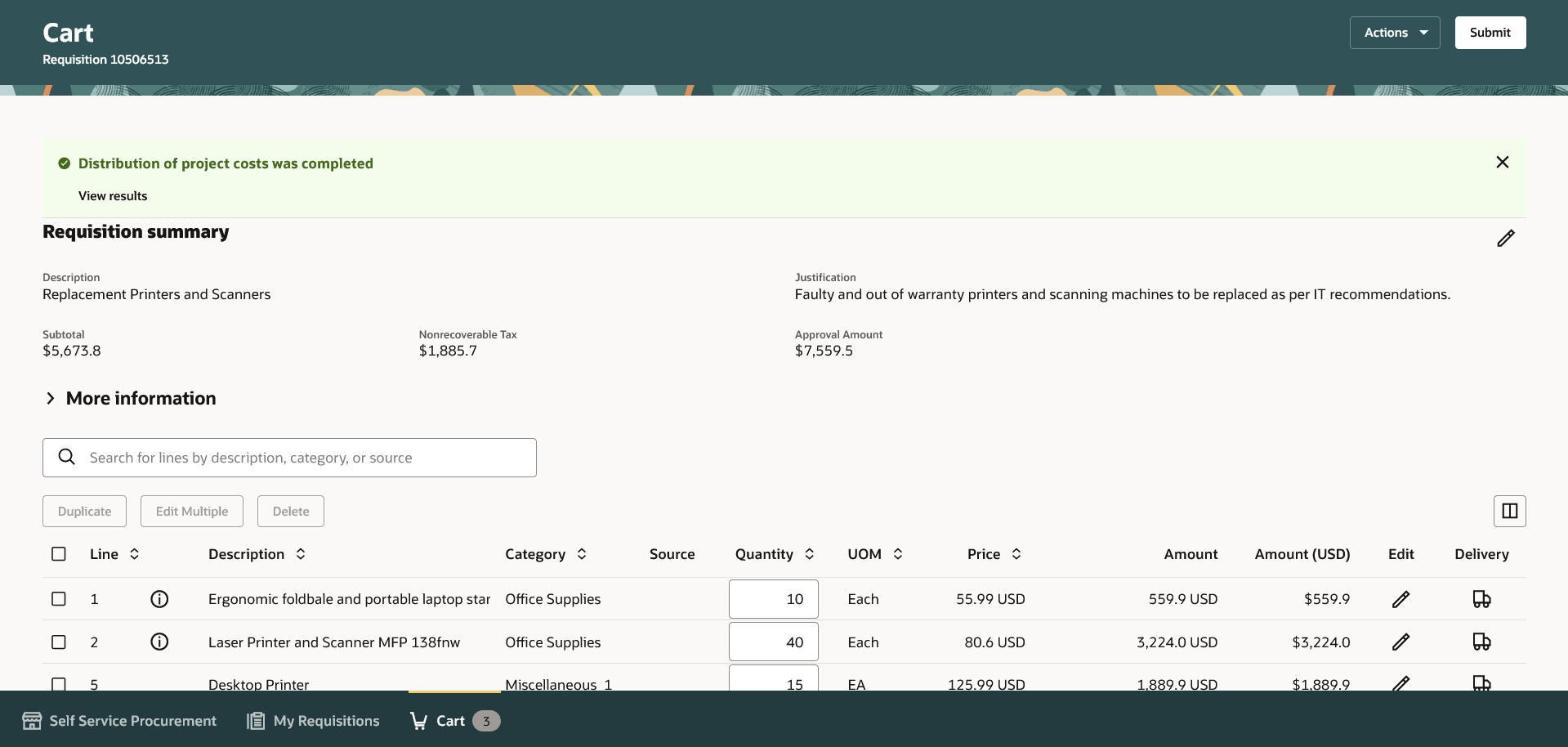This screenshot has width=1568, height=747.
Task: Open delivery details for laptop stand line
Action: tap(1481, 599)
